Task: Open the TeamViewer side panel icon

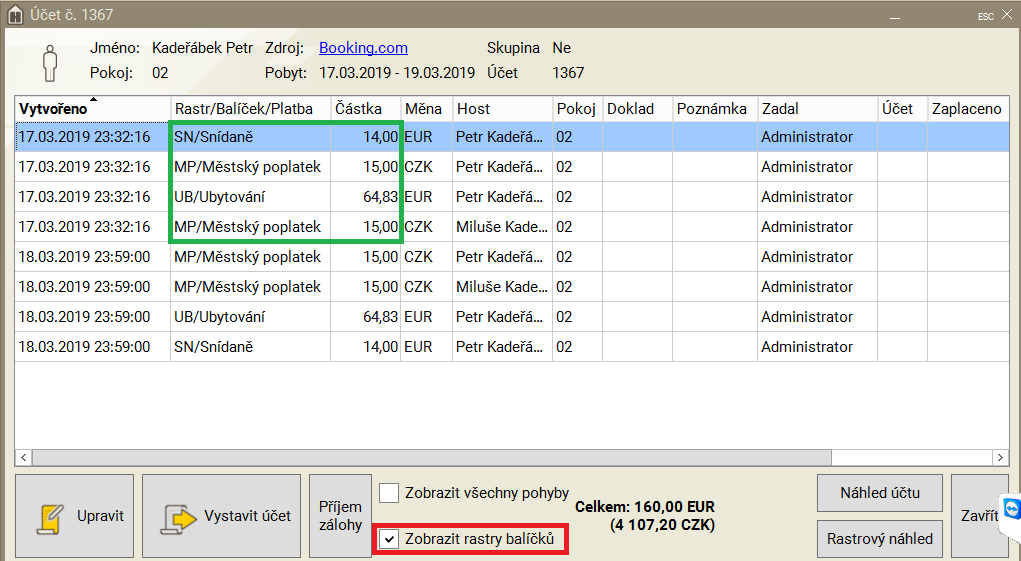Action: pos(1011,509)
